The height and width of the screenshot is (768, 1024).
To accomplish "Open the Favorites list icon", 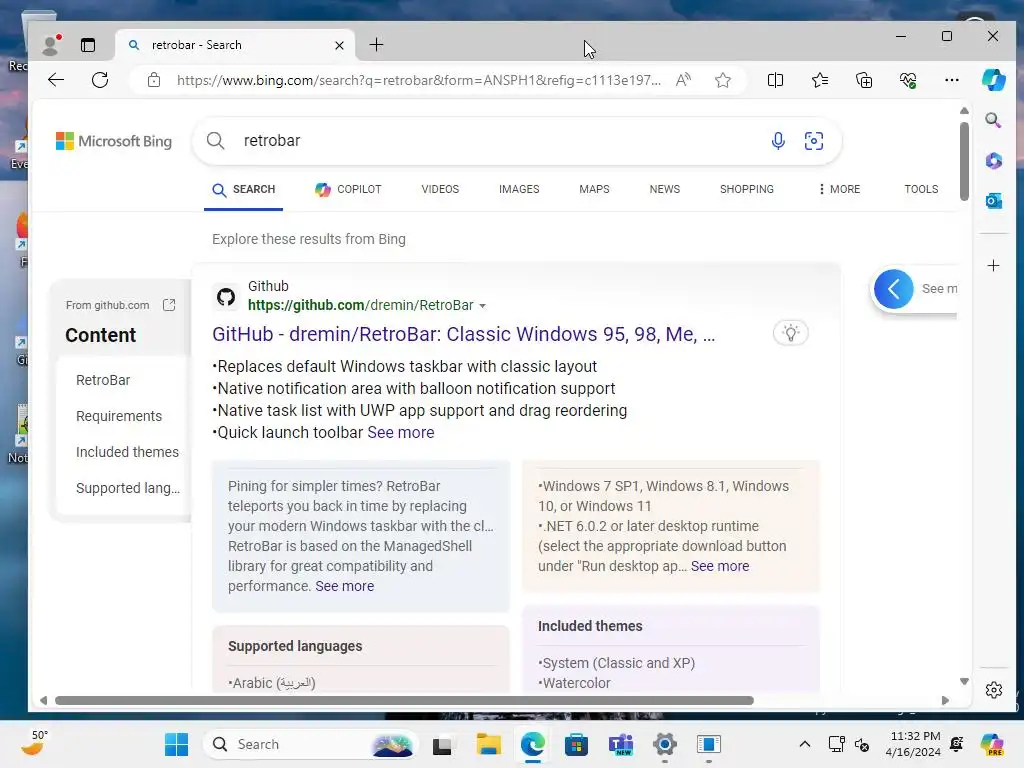I will [820, 80].
